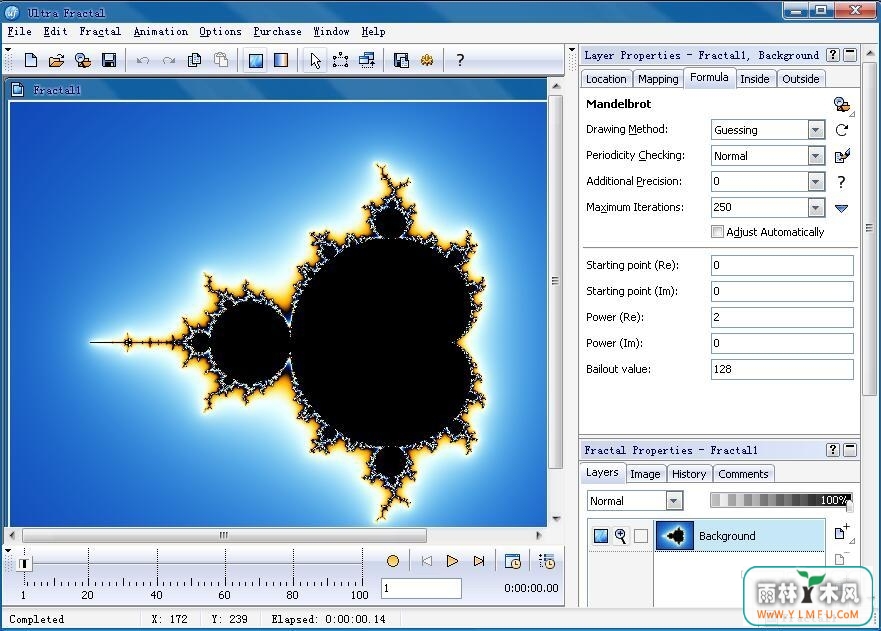Click the Timeline view icon
This screenshot has height=631, width=881.
click(x=546, y=561)
